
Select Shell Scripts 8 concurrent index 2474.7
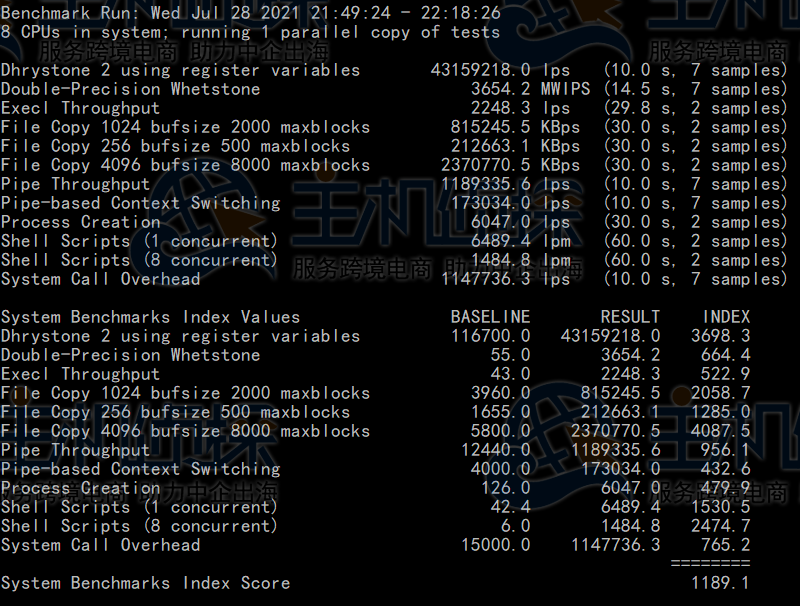coord(720,526)
